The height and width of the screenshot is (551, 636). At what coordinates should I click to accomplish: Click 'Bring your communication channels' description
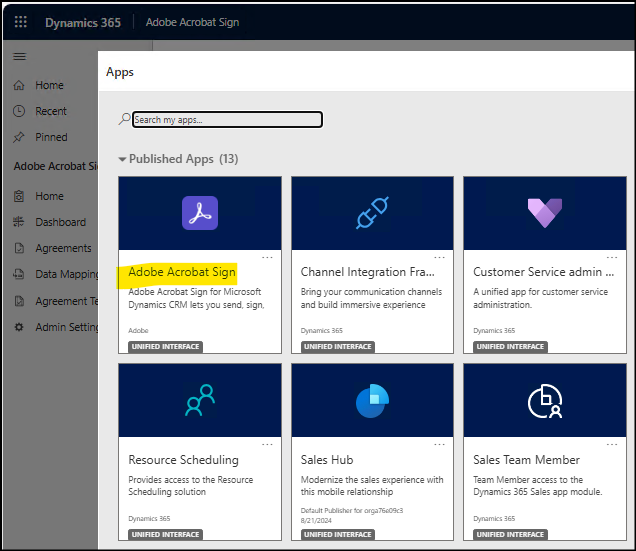pos(371,292)
